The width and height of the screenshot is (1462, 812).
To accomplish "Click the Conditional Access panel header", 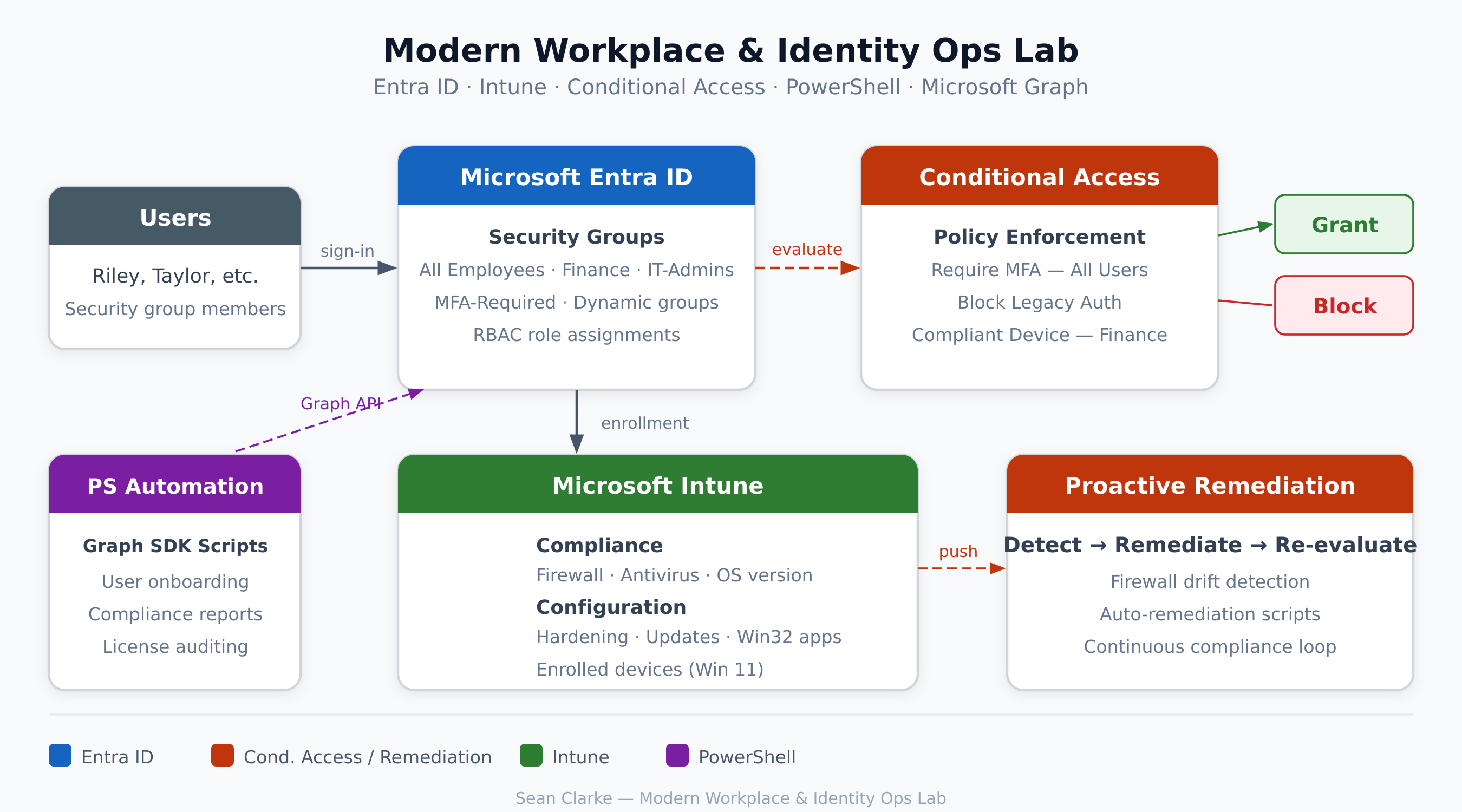I will pos(1039,176).
